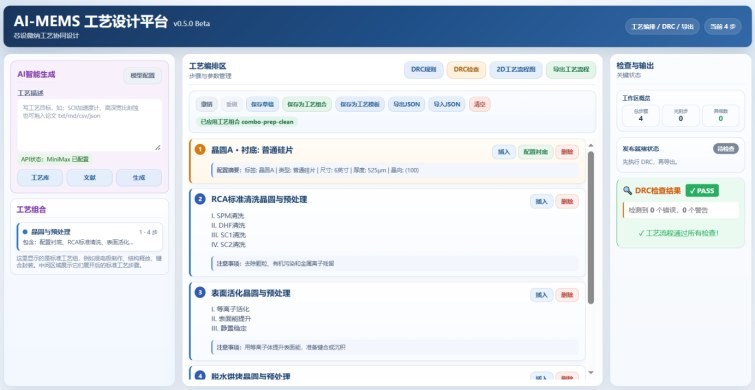The height and width of the screenshot is (390, 755).
Task: Click 保存为工艺模板 button
Action: [360, 104]
